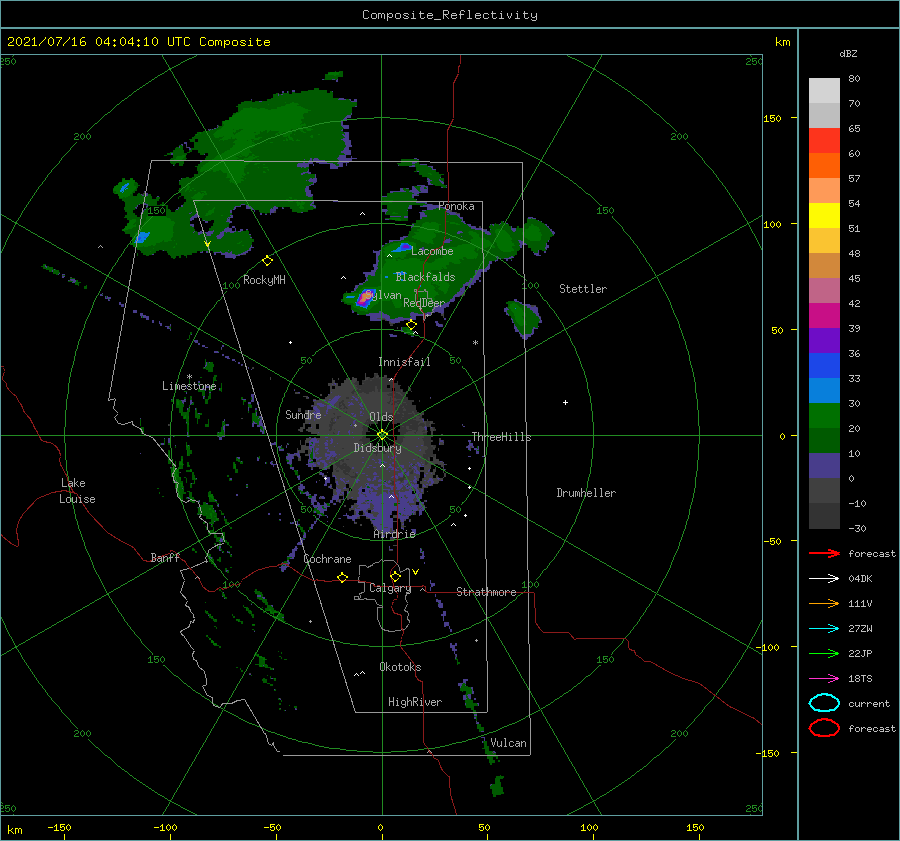Click the yellow diamond marker near Cochrane
This screenshot has width=900, height=841.
(x=342, y=578)
